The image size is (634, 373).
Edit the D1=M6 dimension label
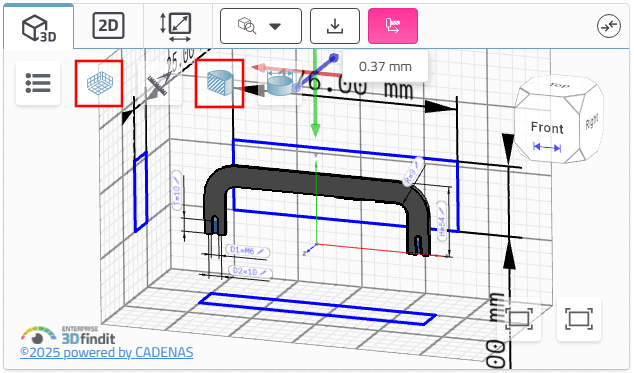247,251
